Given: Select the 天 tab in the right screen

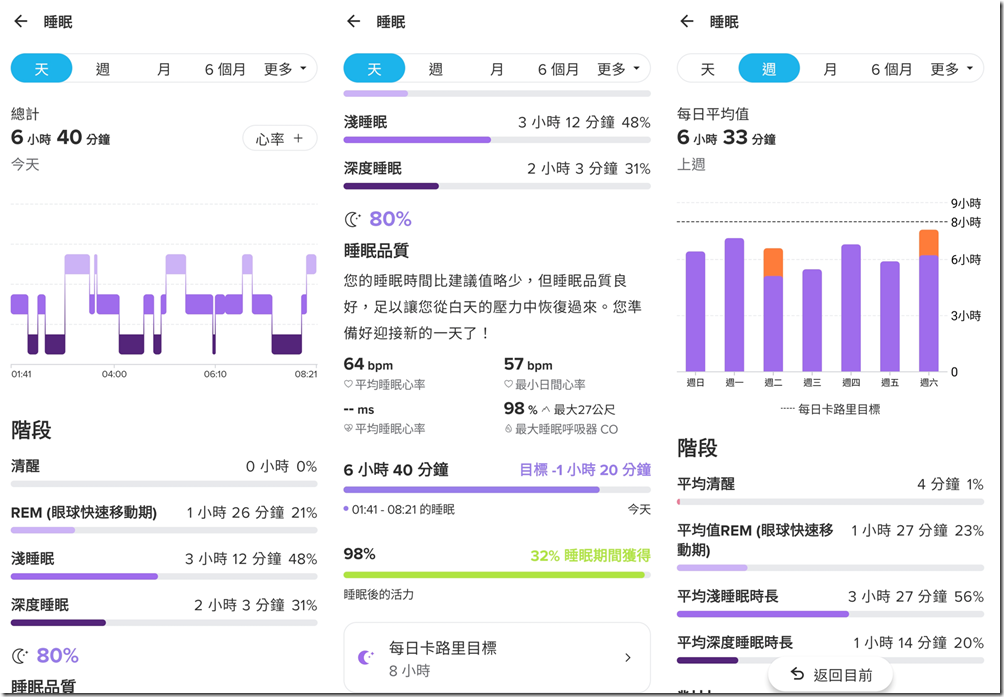Looking at the screenshot, I should [707, 68].
